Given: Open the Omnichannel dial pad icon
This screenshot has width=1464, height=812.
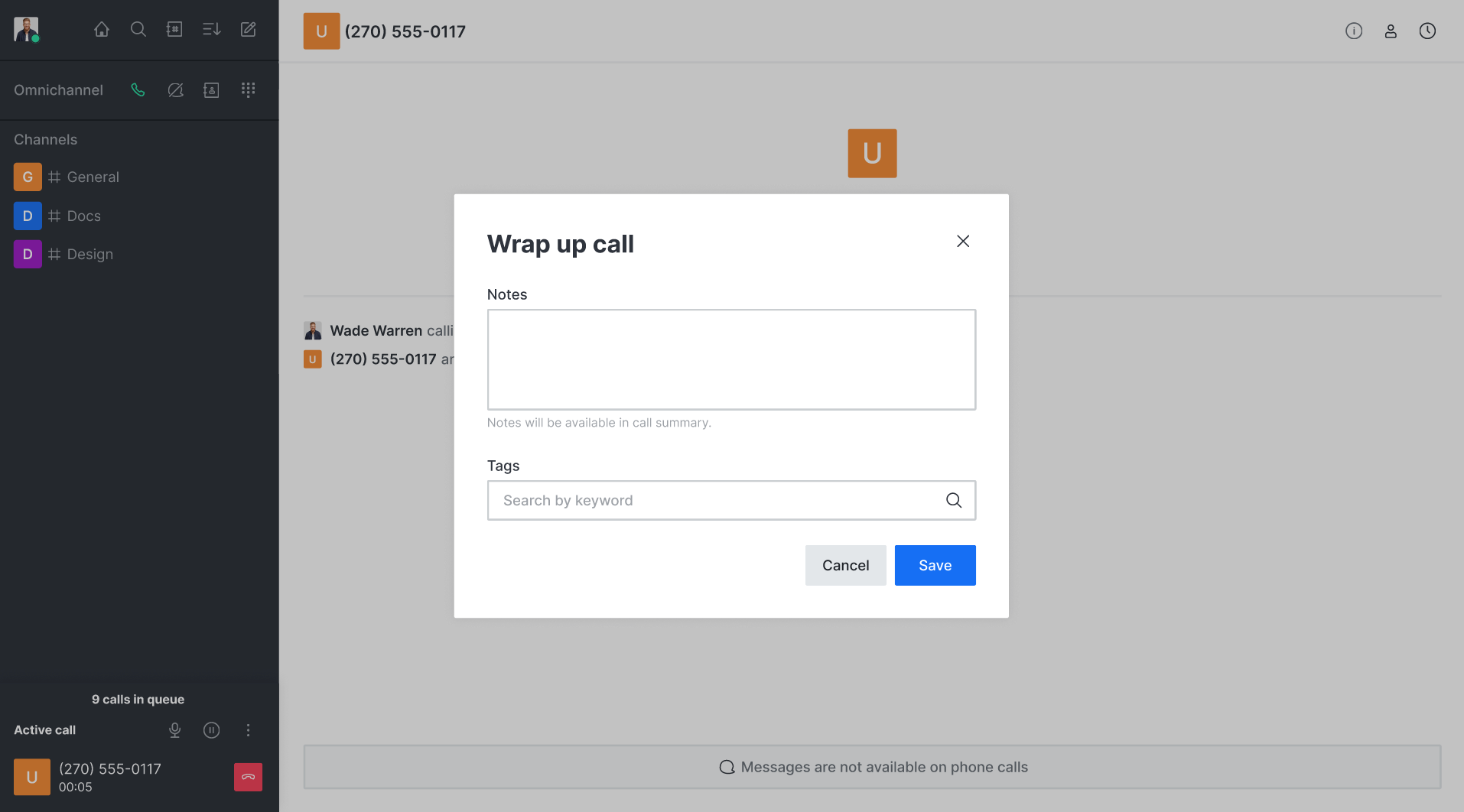Looking at the screenshot, I should 248,90.
